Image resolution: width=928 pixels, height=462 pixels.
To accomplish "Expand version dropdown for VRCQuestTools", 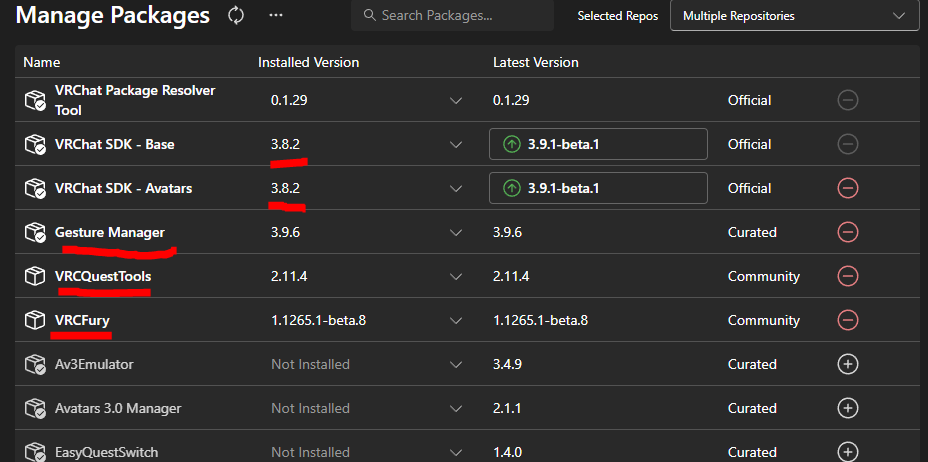I will point(455,276).
